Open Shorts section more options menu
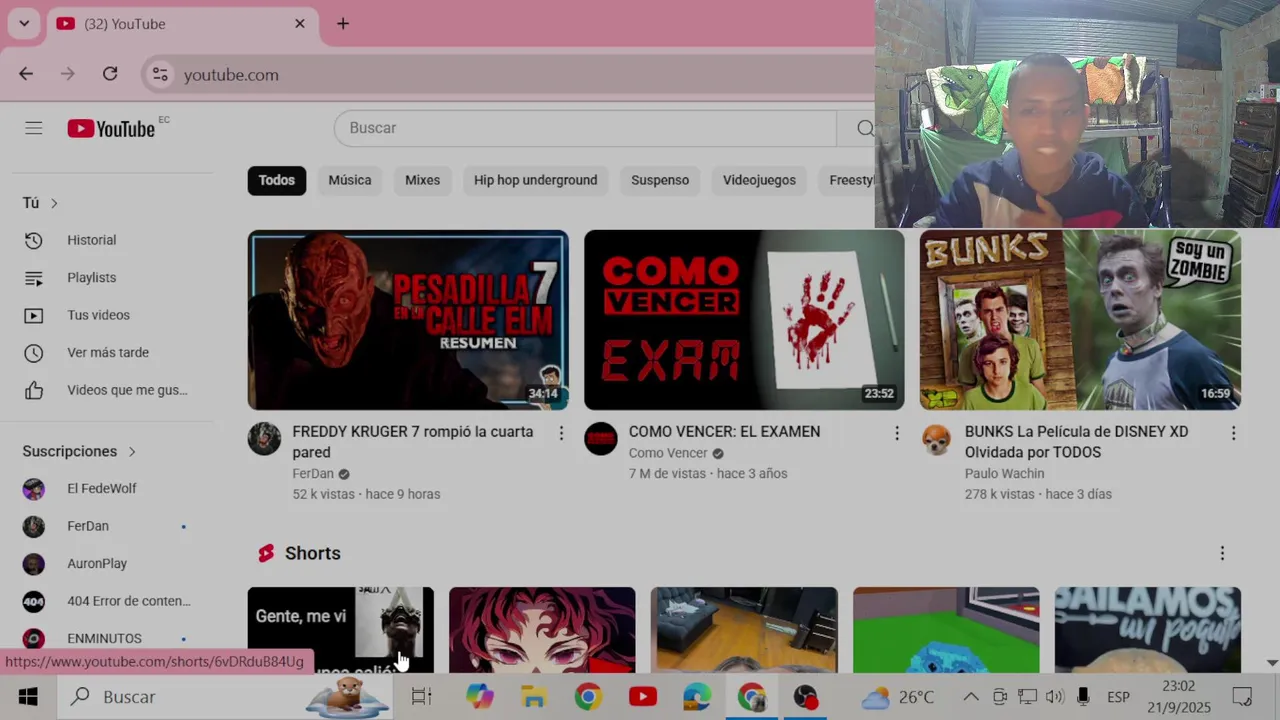Viewport: 1280px width, 720px height. coord(1222,553)
